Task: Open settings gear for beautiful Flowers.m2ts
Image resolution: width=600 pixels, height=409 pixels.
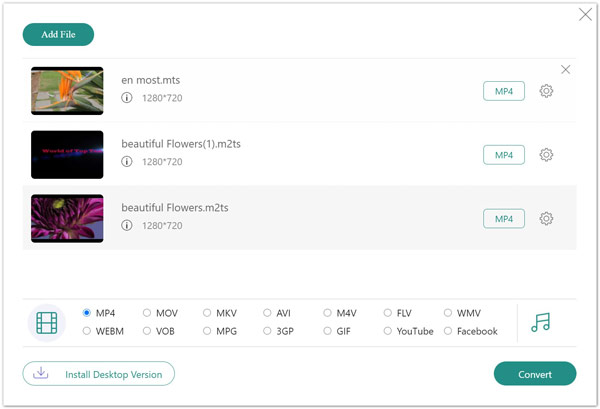Action: click(x=546, y=218)
